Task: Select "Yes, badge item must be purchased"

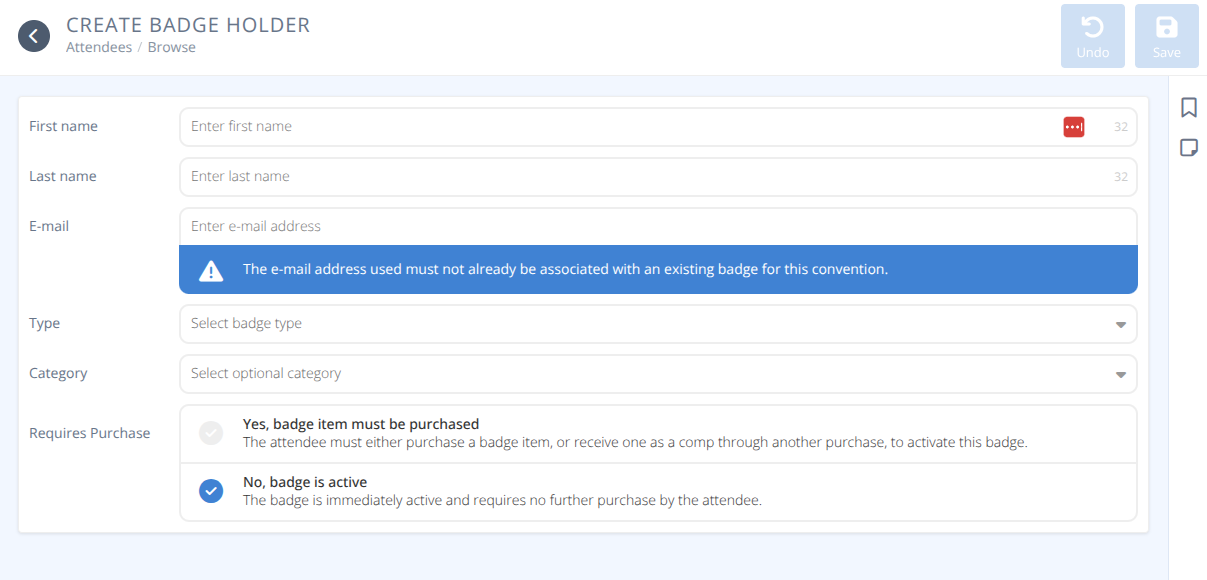Action: tap(211, 432)
